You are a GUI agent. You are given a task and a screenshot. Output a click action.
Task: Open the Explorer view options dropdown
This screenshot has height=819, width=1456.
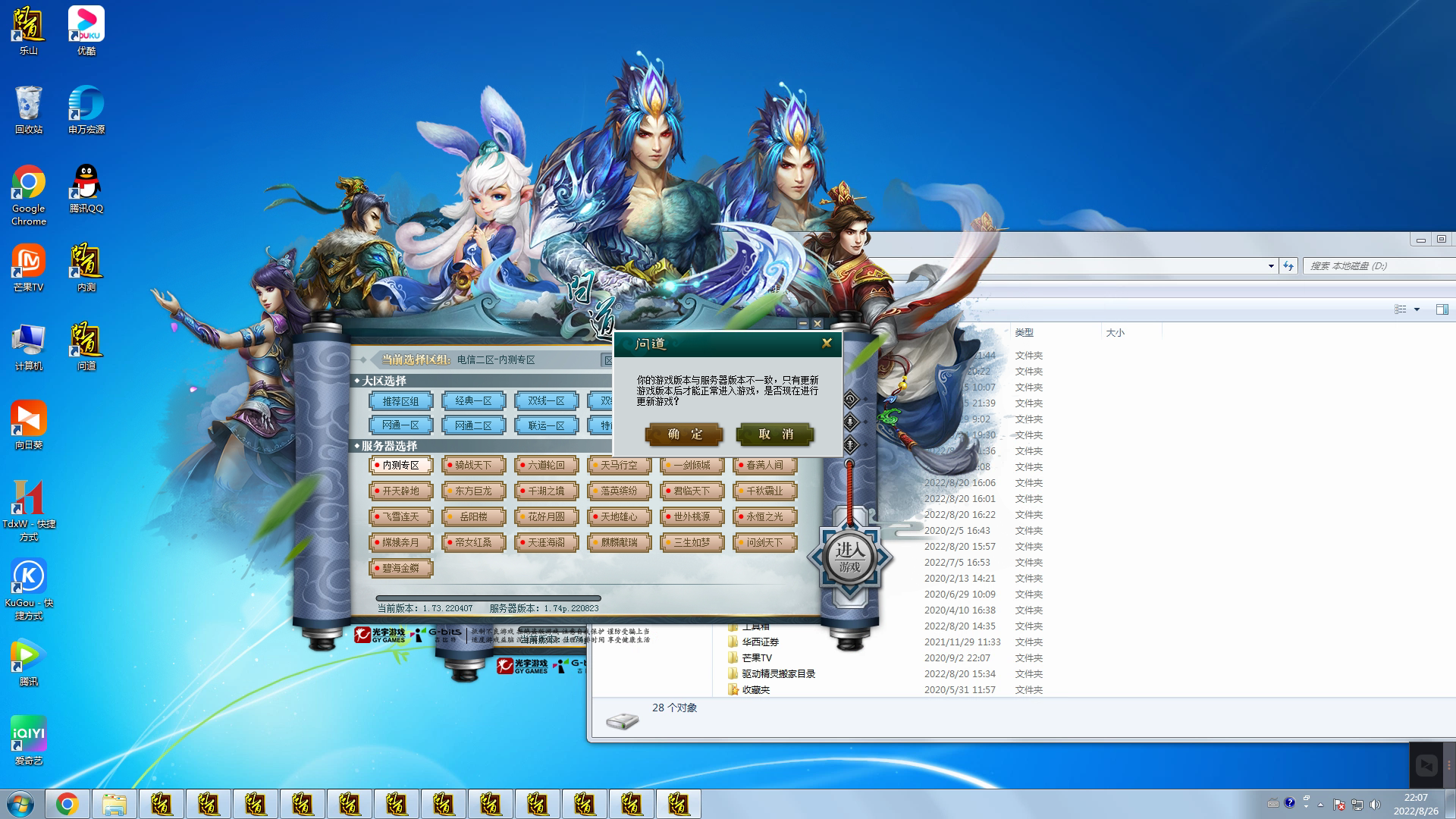(1417, 309)
